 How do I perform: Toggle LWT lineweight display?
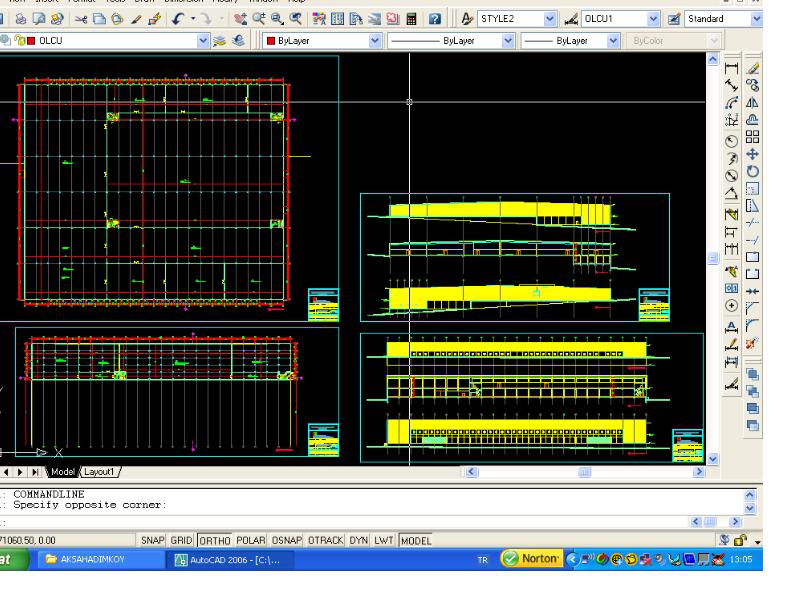pyautogui.click(x=384, y=540)
